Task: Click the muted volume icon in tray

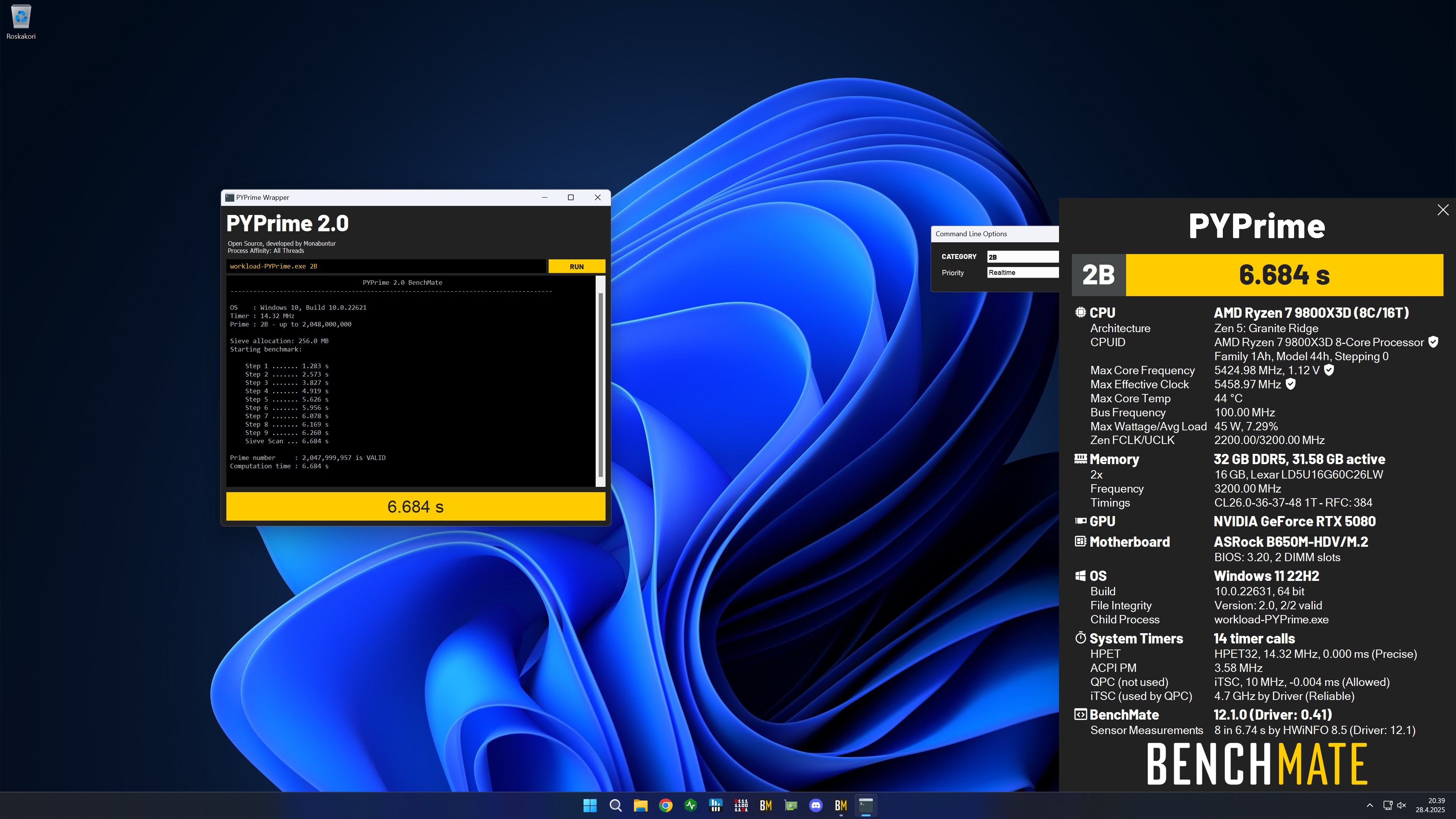Action: pyautogui.click(x=1402, y=805)
